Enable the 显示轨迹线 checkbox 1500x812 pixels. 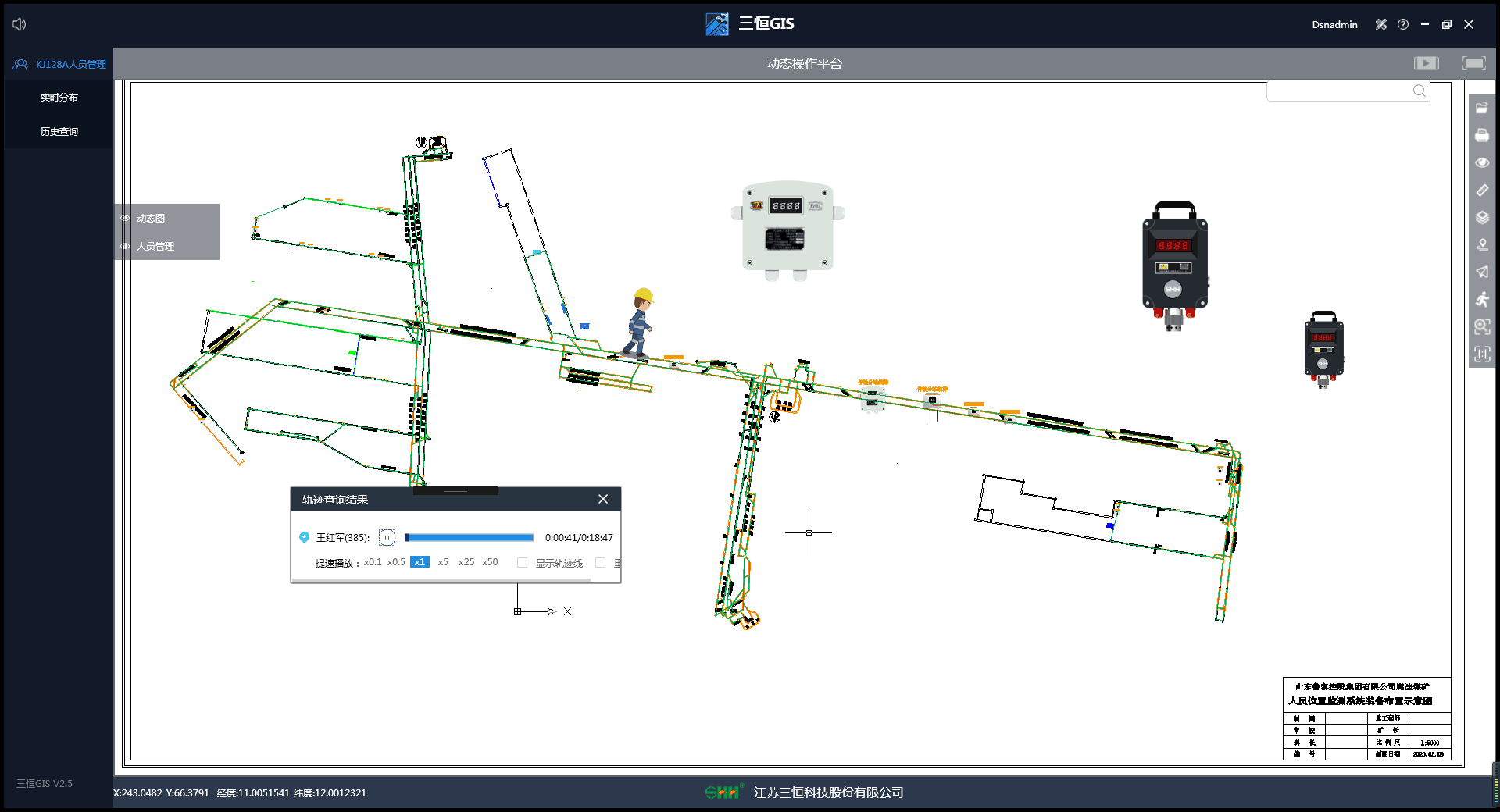tap(522, 563)
